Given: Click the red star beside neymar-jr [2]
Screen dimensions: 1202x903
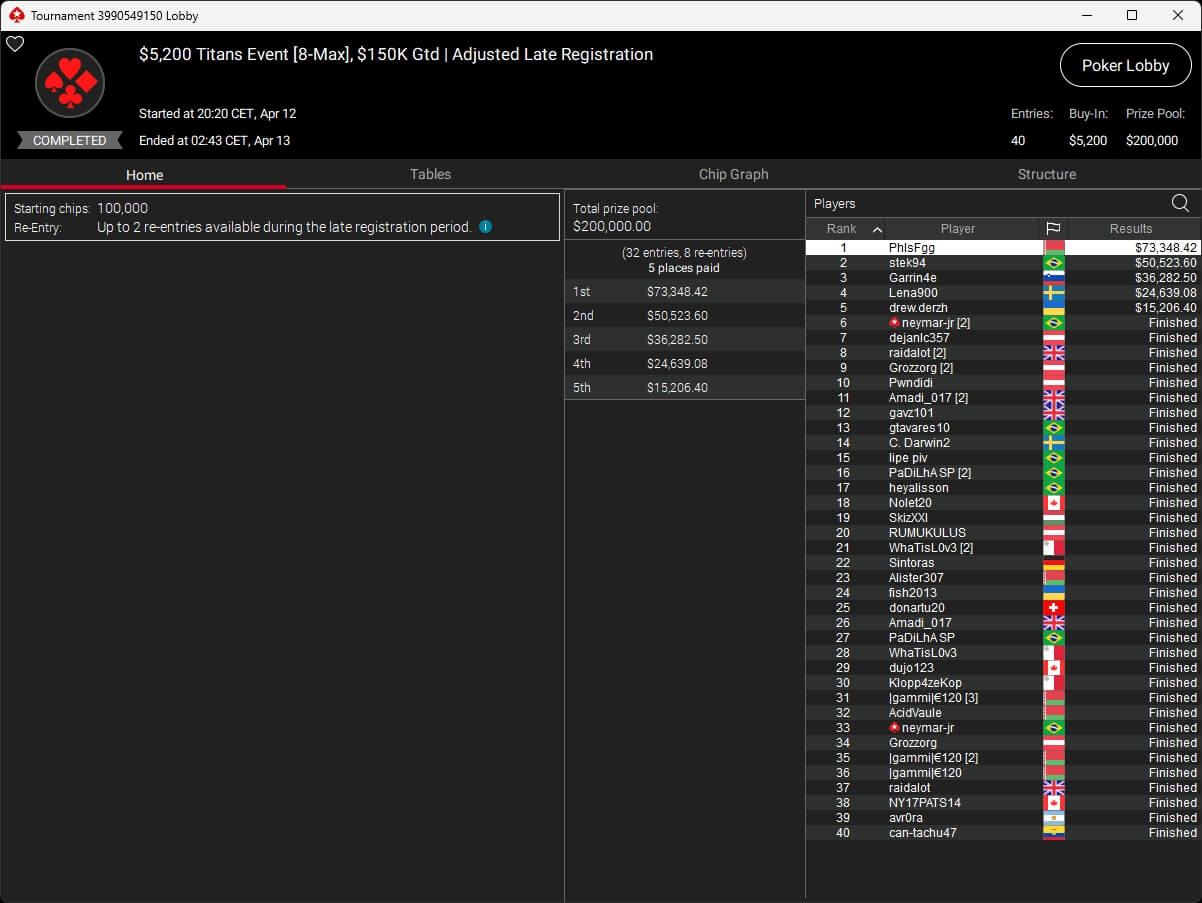Looking at the screenshot, I should pos(894,323).
